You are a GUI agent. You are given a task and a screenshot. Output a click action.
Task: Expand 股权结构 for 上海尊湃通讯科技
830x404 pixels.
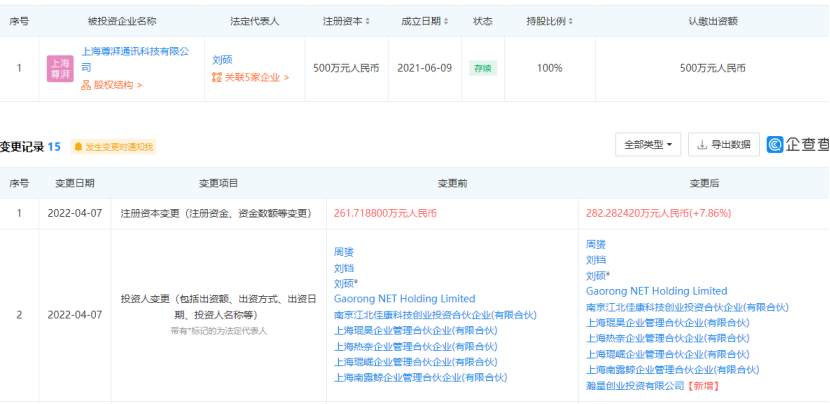pyautogui.click(x=112, y=86)
